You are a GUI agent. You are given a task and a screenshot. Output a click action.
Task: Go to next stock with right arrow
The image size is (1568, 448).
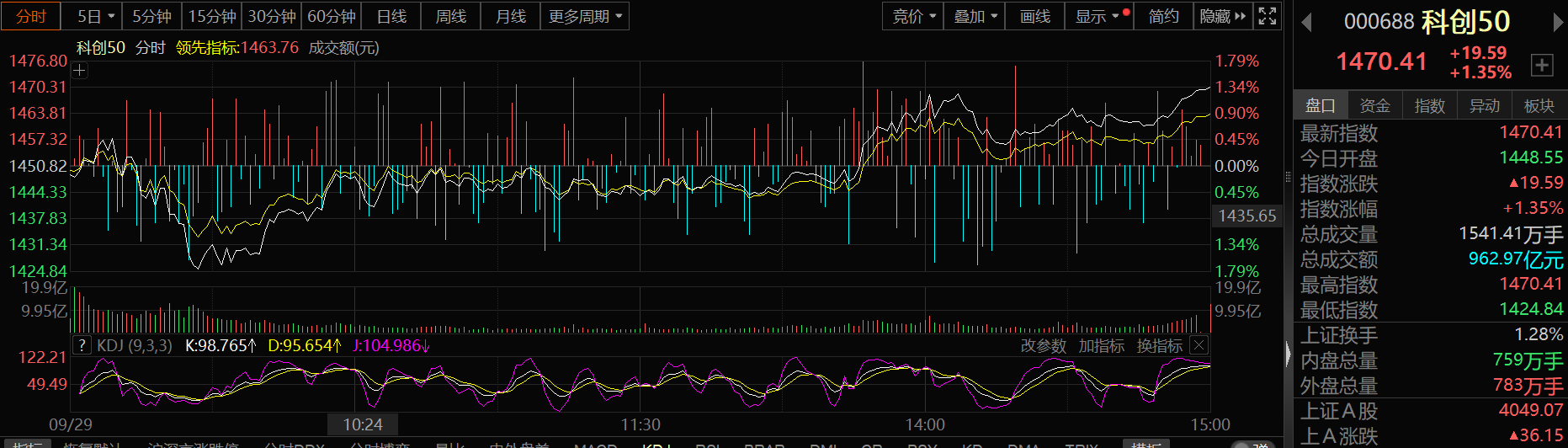click(1558, 23)
